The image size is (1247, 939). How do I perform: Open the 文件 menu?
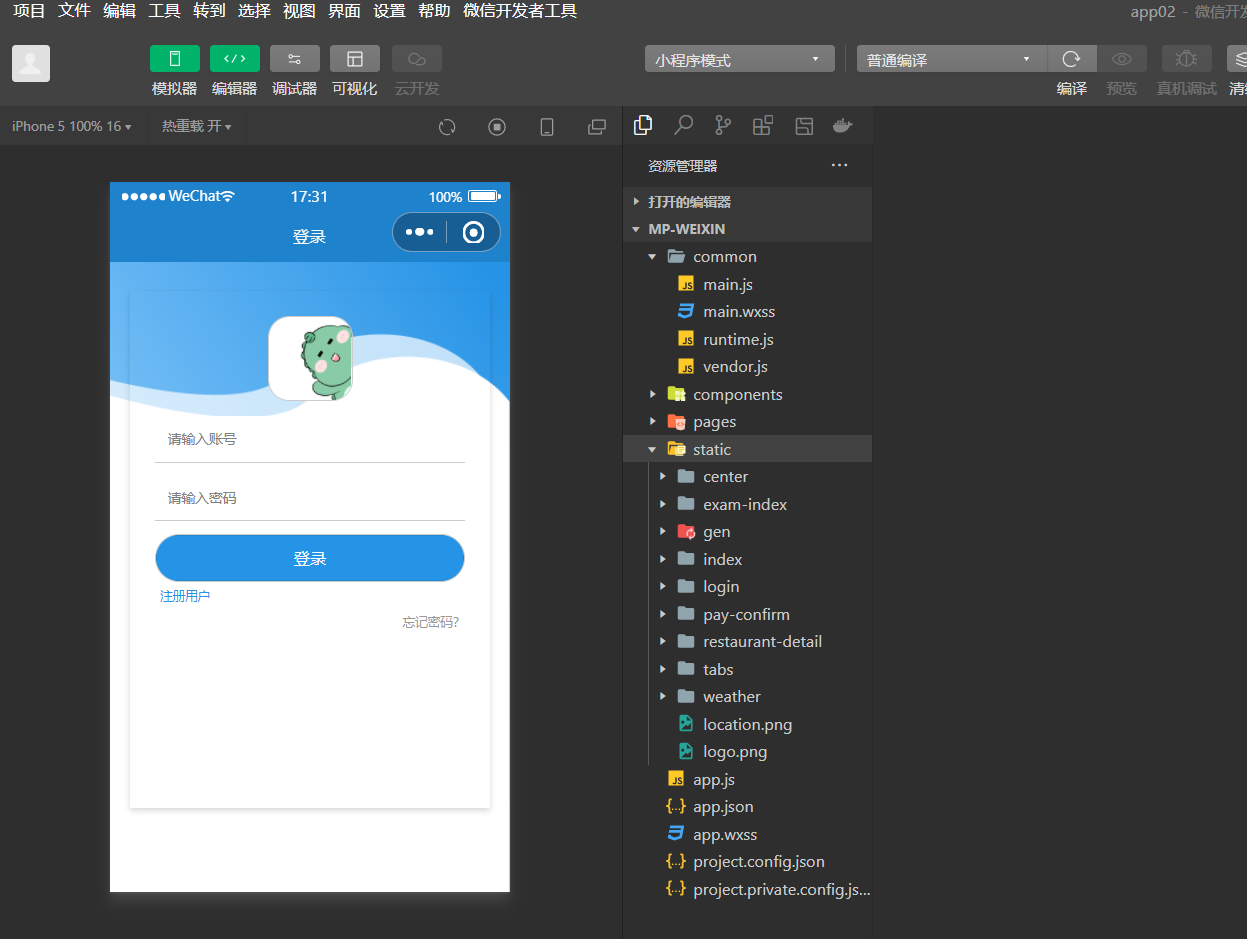74,11
